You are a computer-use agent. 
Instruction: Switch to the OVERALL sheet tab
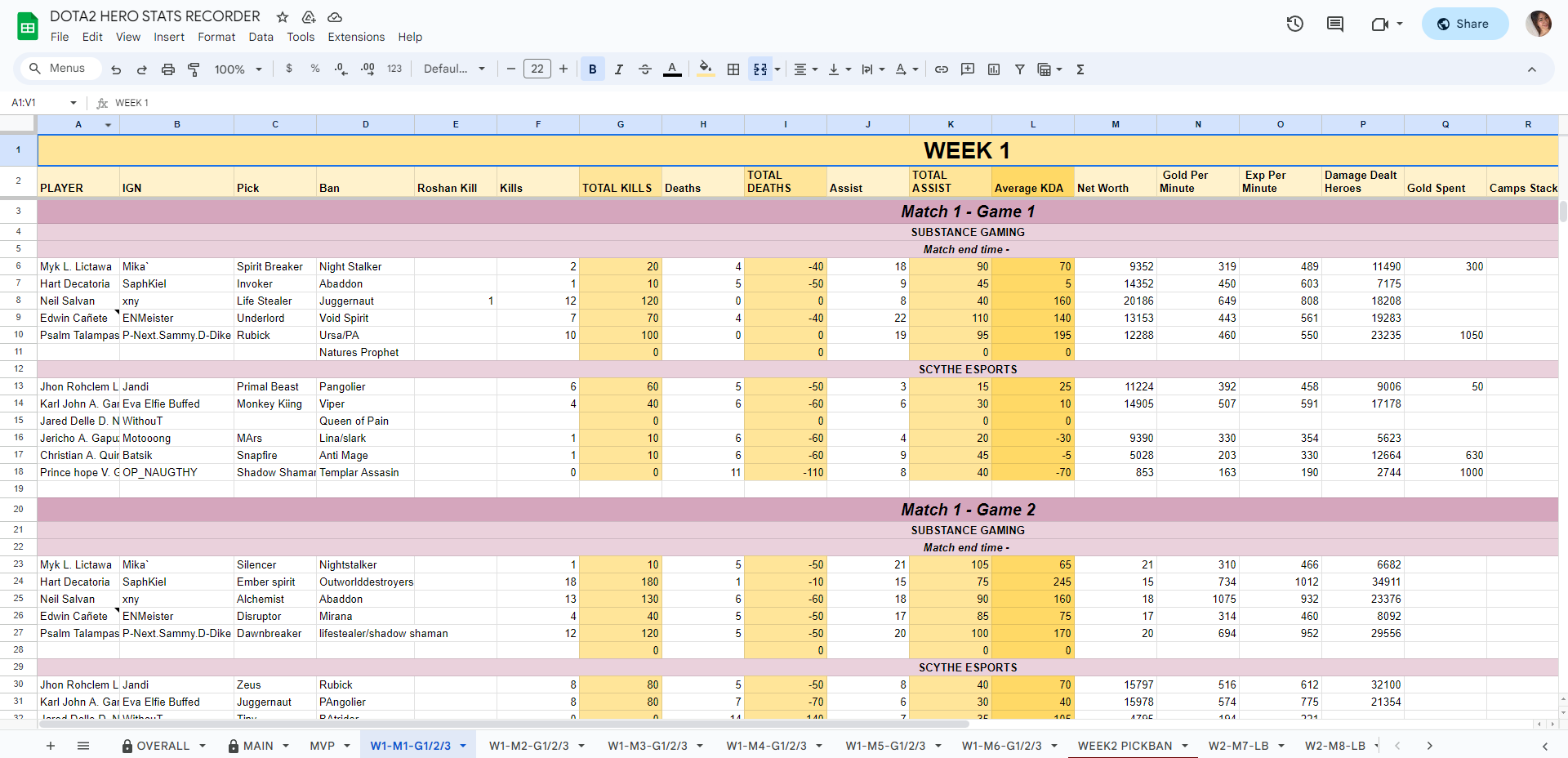click(x=163, y=746)
